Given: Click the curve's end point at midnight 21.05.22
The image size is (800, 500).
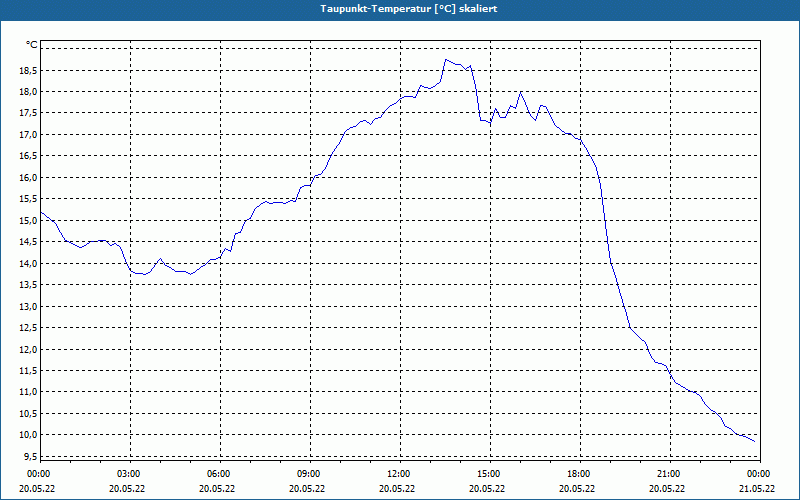Looking at the screenshot, I should click(x=755, y=442).
